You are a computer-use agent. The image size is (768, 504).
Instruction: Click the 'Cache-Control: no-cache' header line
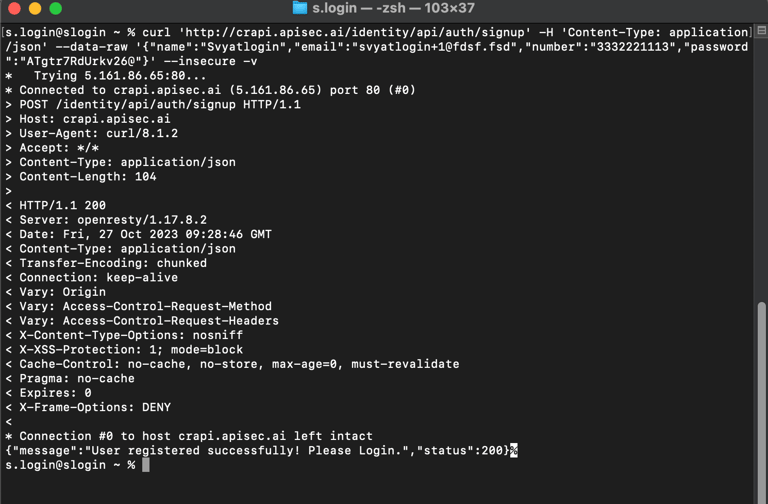coord(239,364)
